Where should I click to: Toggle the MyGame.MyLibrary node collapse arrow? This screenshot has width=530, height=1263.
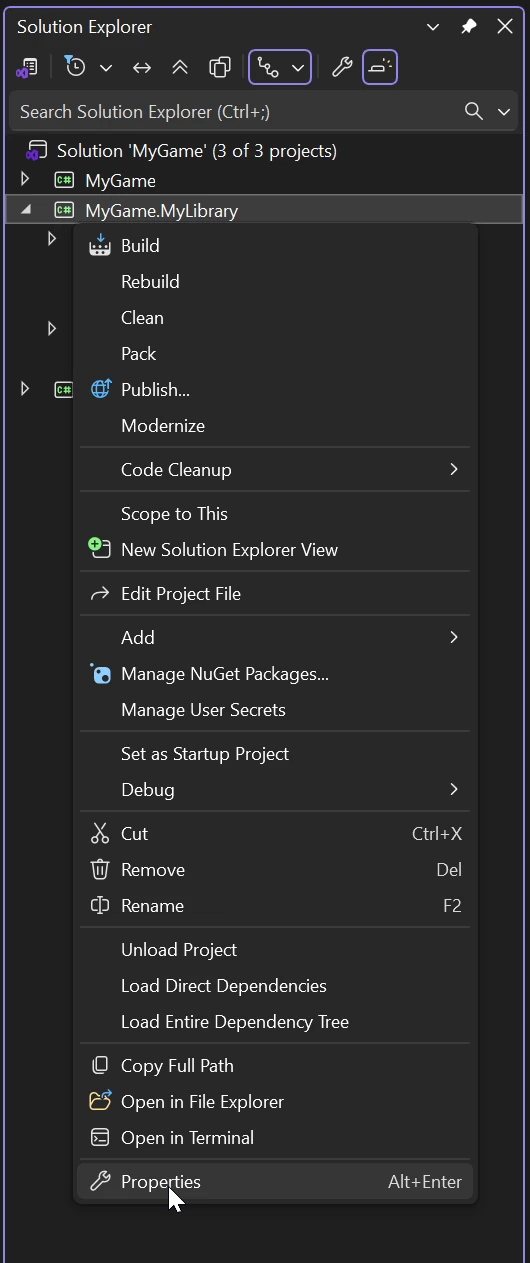(x=26, y=210)
